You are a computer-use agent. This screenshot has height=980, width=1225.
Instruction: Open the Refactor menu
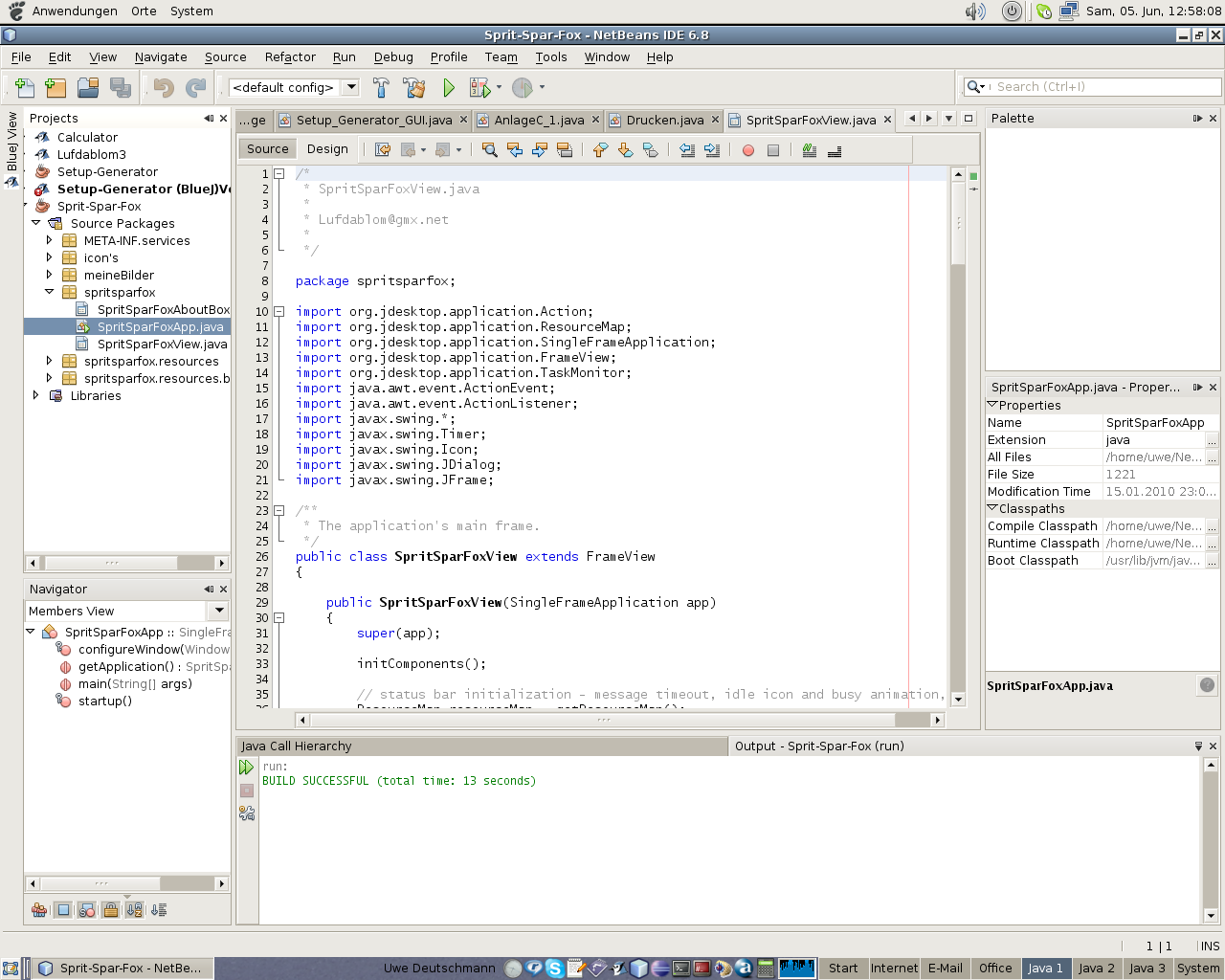[x=290, y=57]
